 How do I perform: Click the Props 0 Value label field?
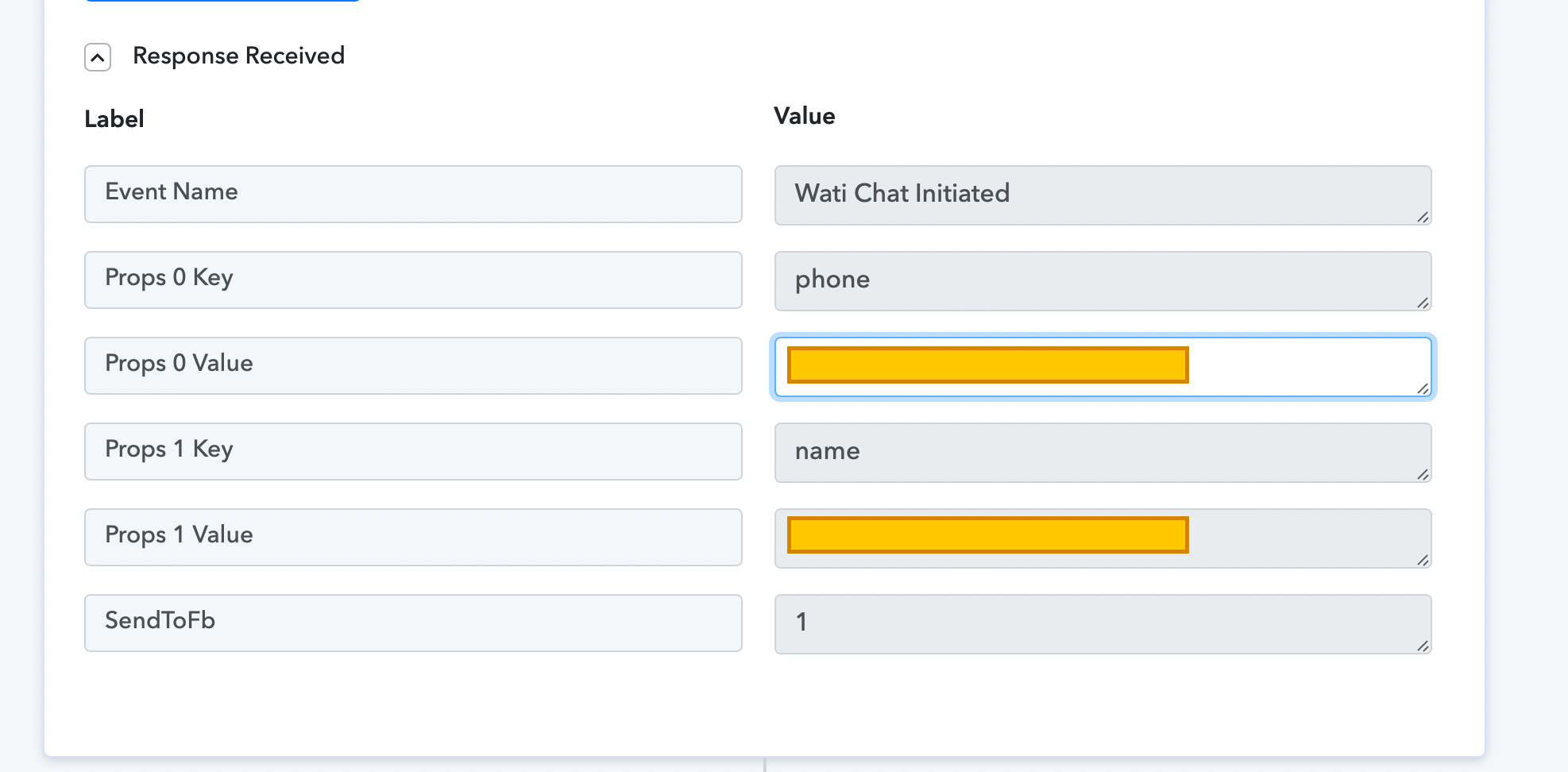[x=413, y=365]
